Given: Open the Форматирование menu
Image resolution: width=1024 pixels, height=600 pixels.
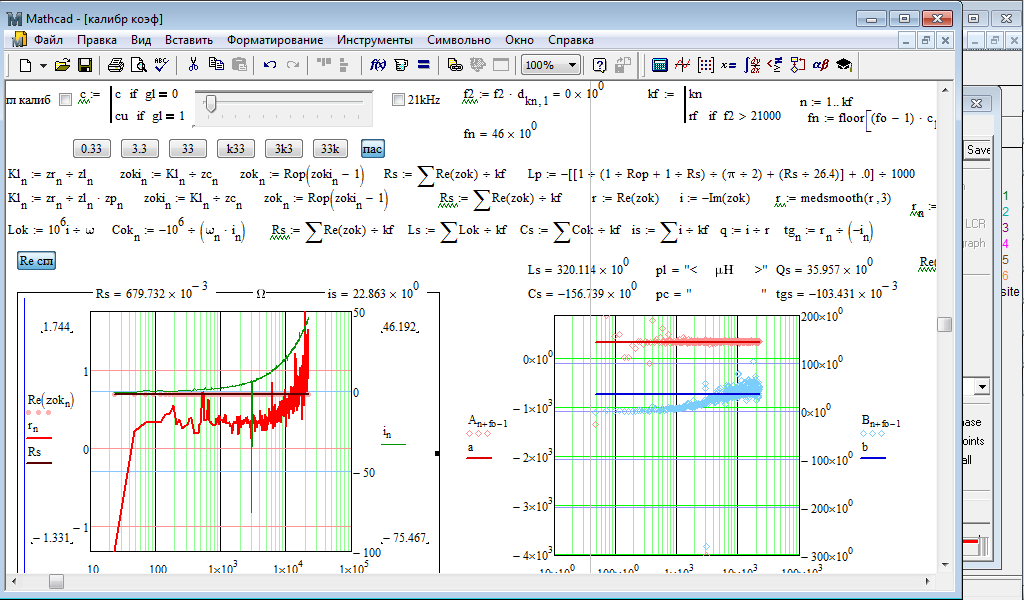Looking at the screenshot, I should [x=274, y=40].
